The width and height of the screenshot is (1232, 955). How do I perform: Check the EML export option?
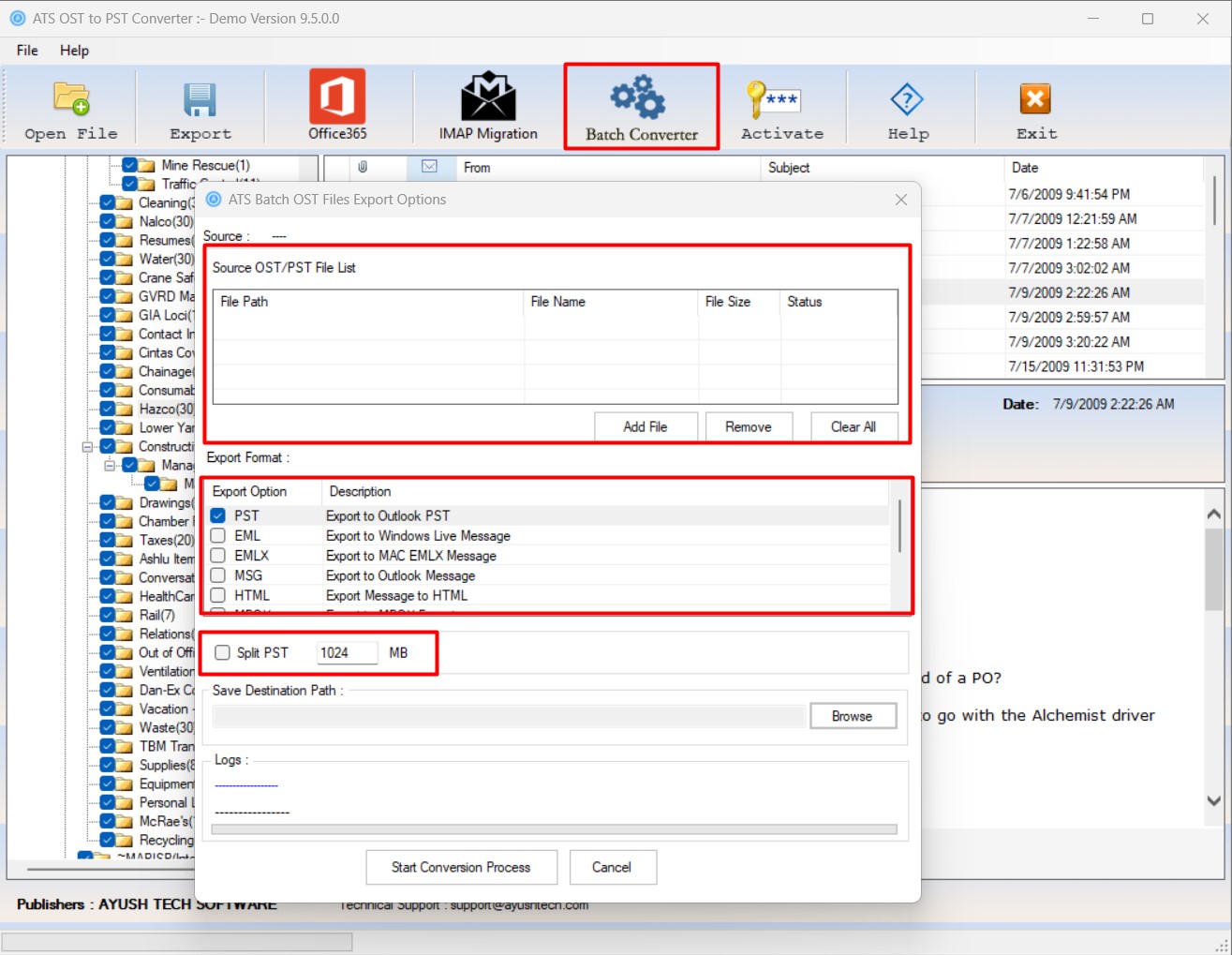218,535
